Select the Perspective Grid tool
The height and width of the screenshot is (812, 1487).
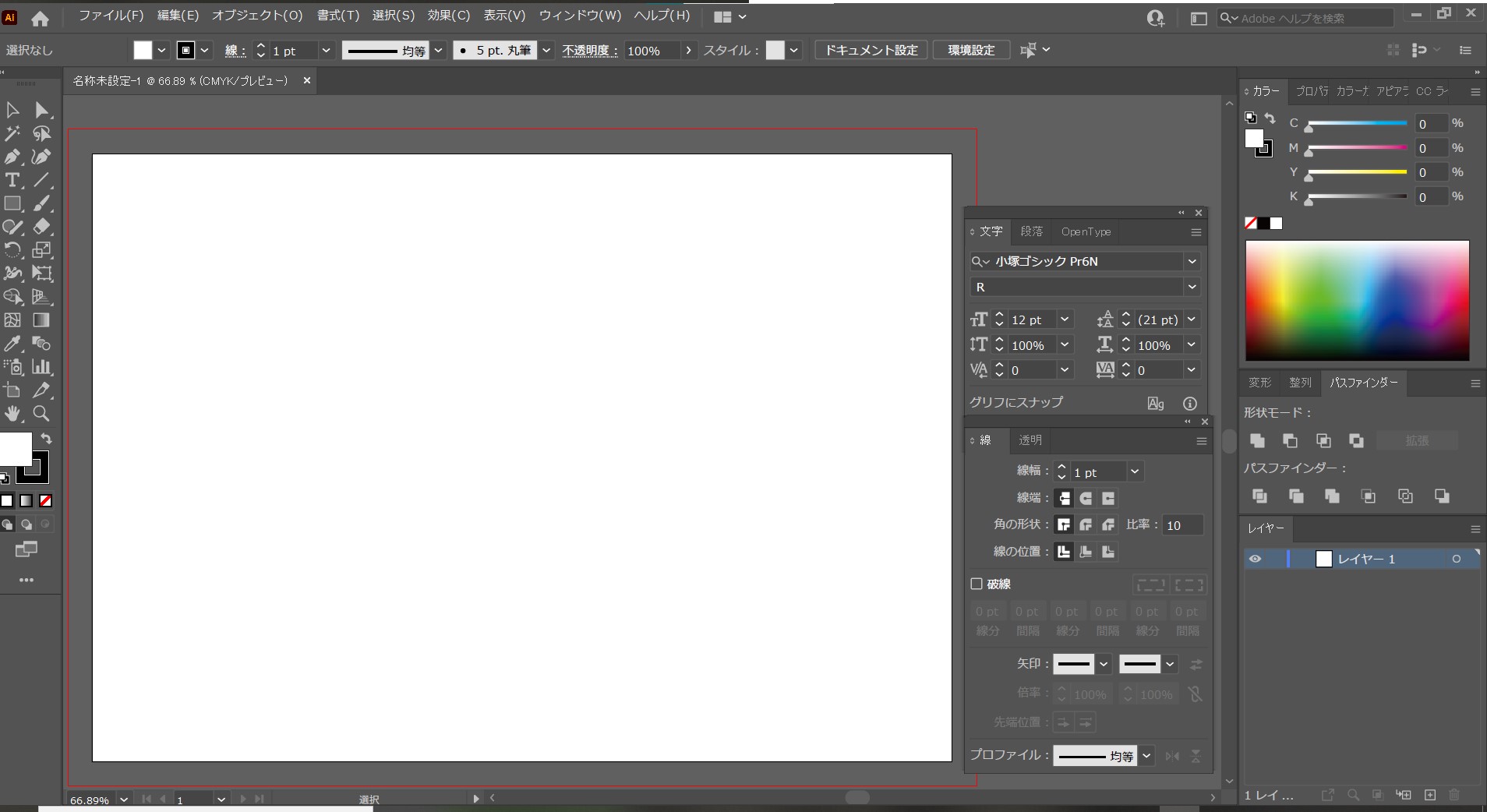tap(41, 297)
